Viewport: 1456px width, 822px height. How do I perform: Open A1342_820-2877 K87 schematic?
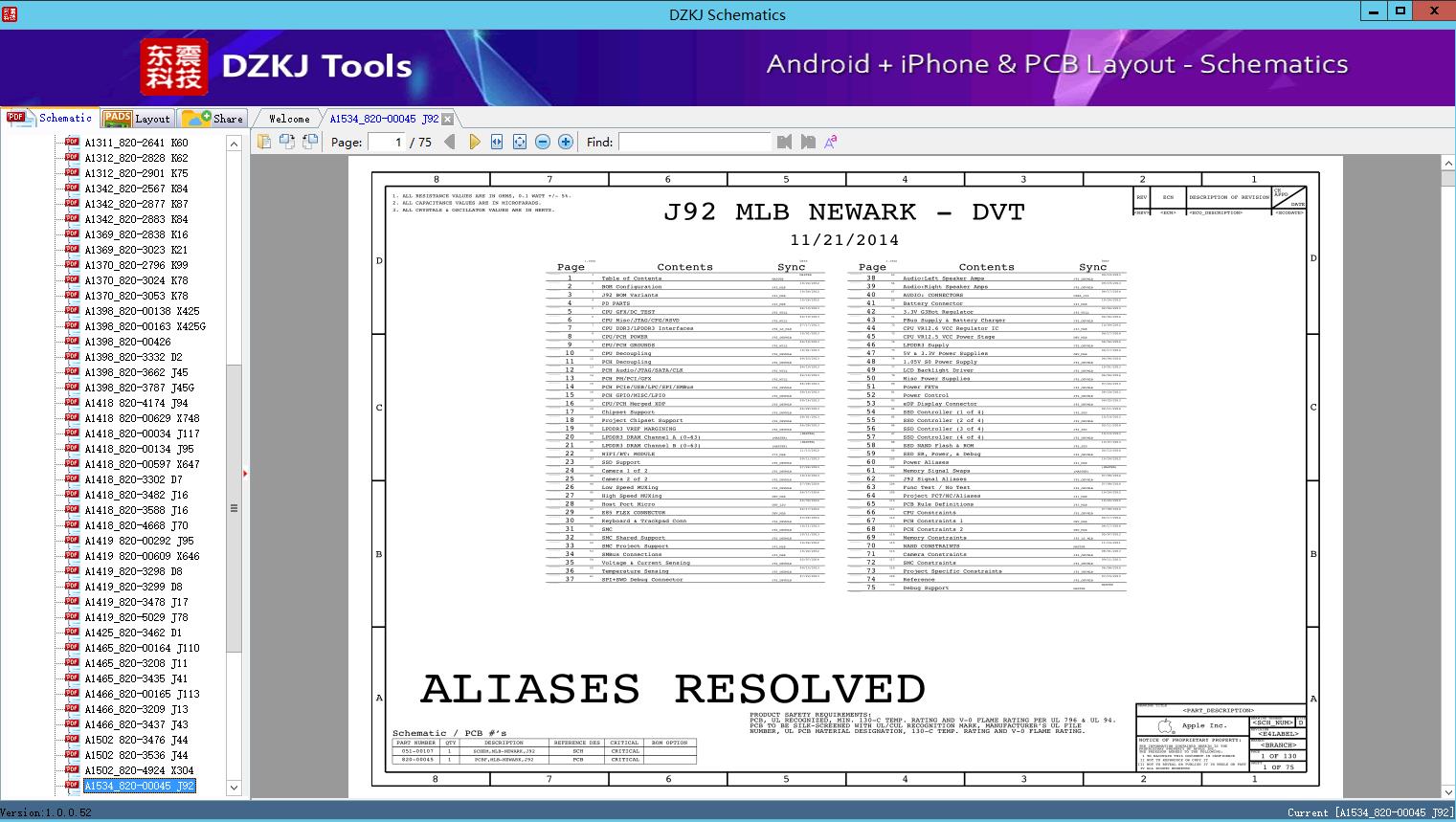pyautogui.click(x=136, y=204)
